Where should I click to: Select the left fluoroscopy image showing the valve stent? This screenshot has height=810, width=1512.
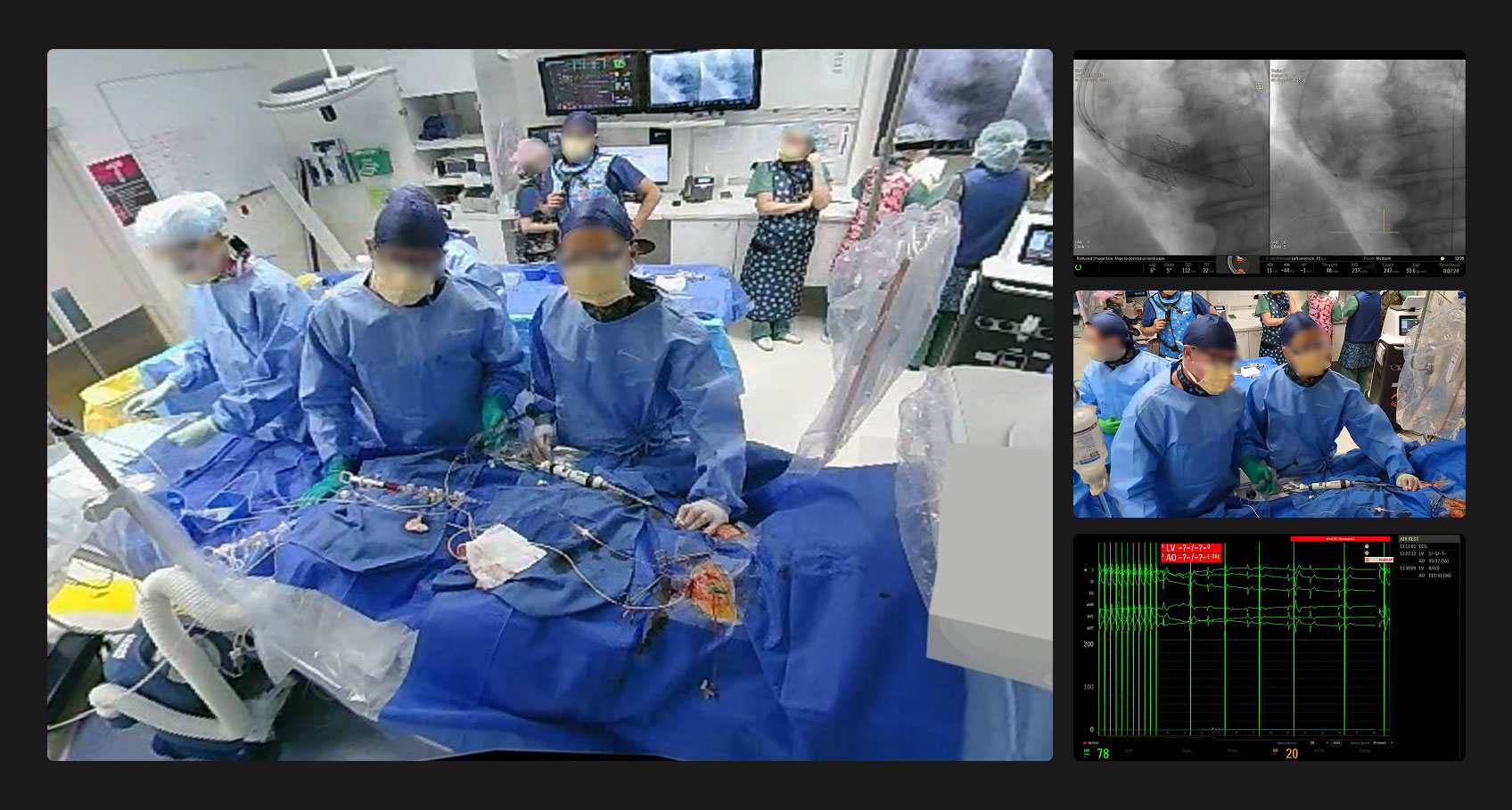1171,158
